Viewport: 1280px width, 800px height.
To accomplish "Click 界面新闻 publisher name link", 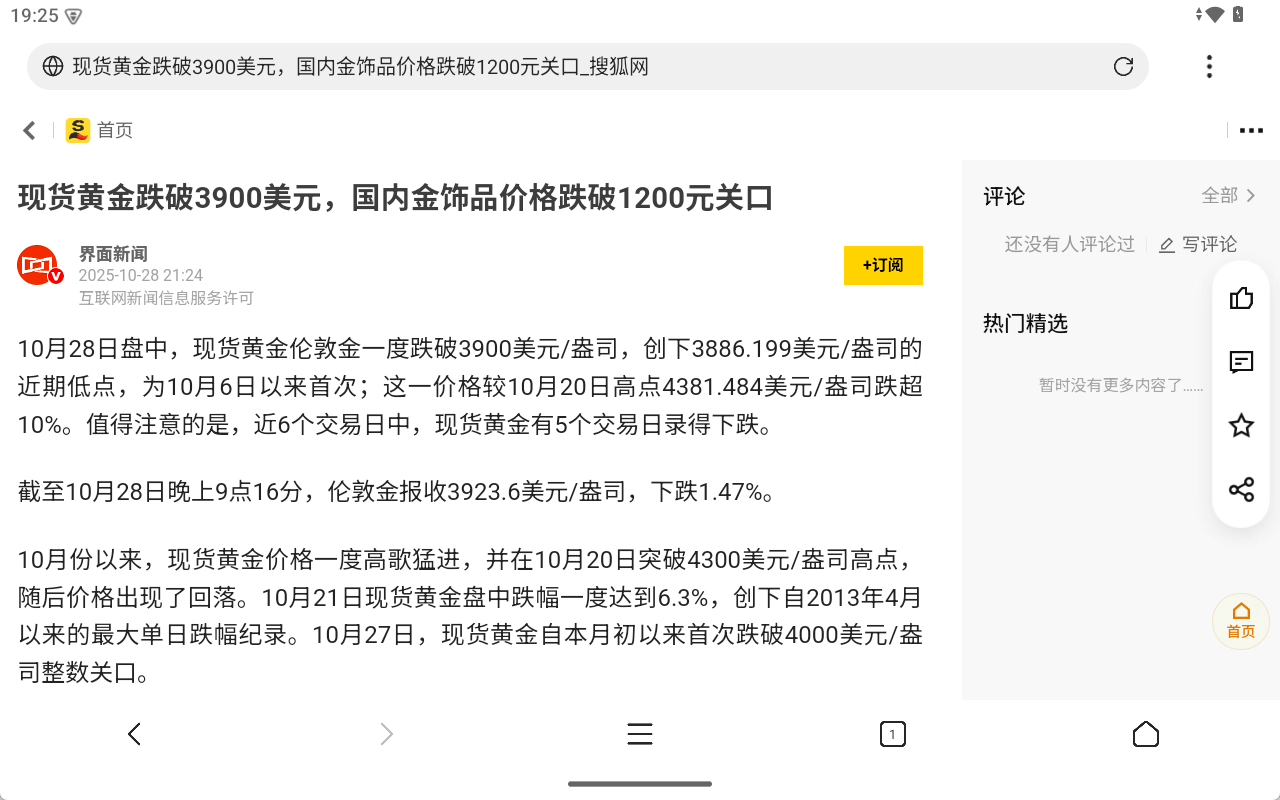I will click(x=113, y=253).
